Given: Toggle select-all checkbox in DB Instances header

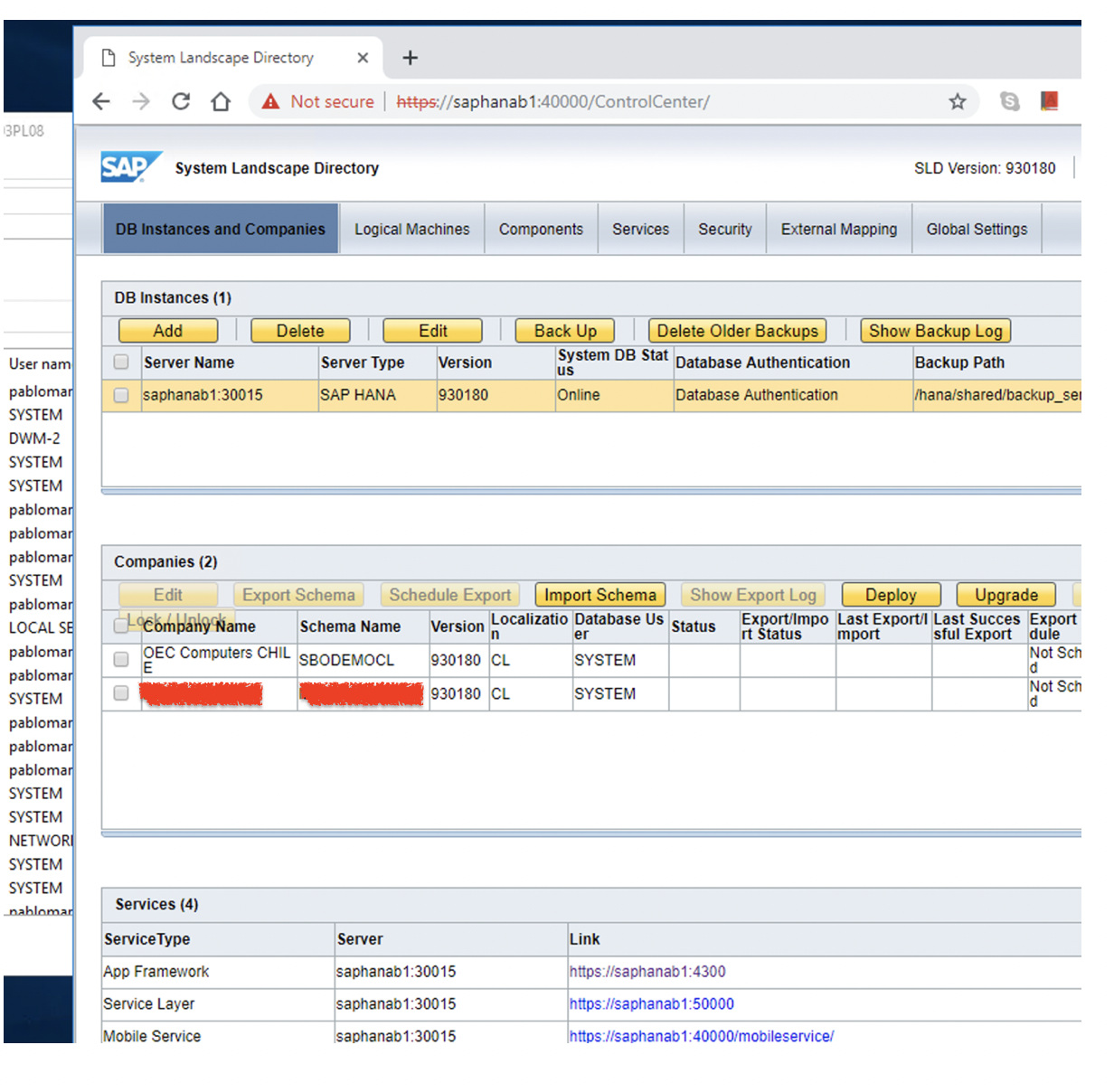Looking at the screenshot, I should pos(121,362).
